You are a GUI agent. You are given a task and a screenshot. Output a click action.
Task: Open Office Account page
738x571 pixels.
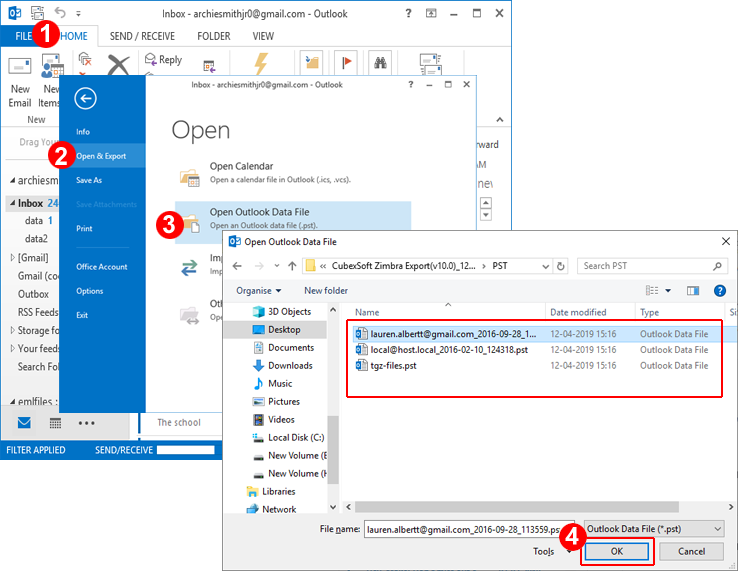tap(102, 267)
